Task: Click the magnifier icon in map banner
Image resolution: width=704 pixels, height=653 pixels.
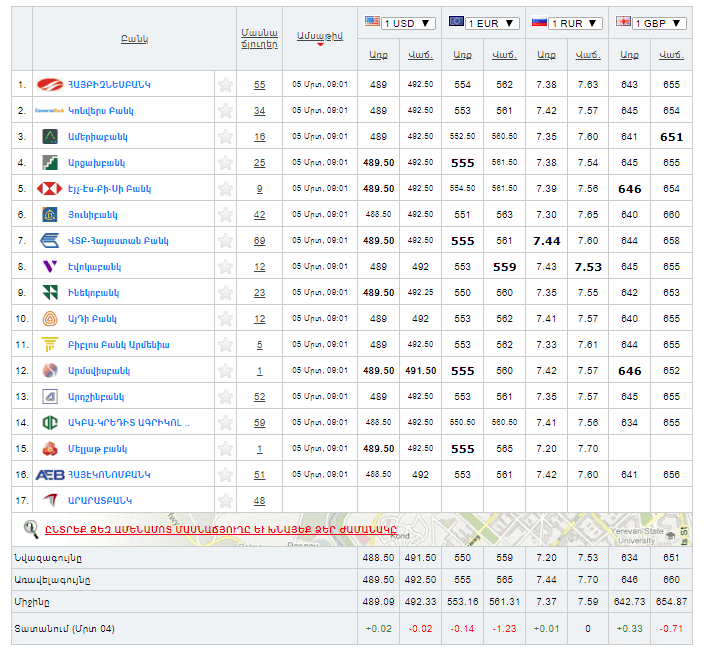Action: [31, 529]
